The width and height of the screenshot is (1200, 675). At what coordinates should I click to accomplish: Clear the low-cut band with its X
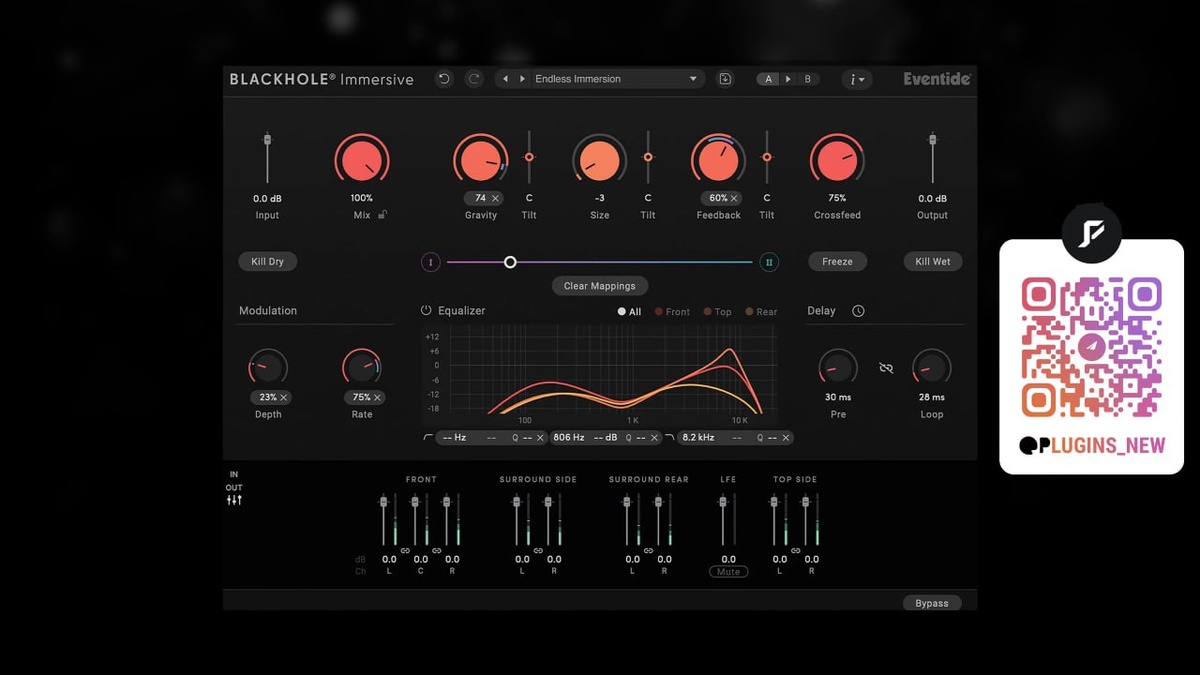click(541, 438)
